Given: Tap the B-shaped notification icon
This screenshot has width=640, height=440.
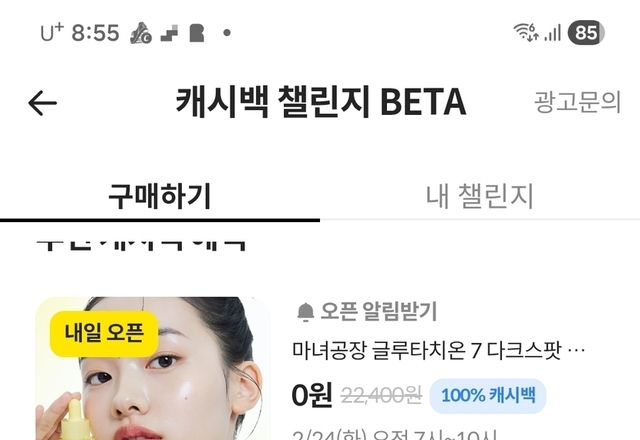Looking at the screenshot, I should pyautogui.click(x=197, y=33).
